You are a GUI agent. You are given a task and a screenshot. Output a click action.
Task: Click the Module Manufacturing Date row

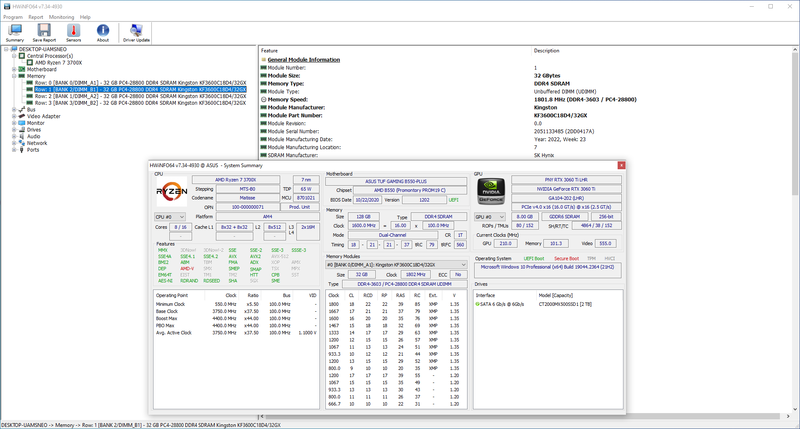click(526, 139)
